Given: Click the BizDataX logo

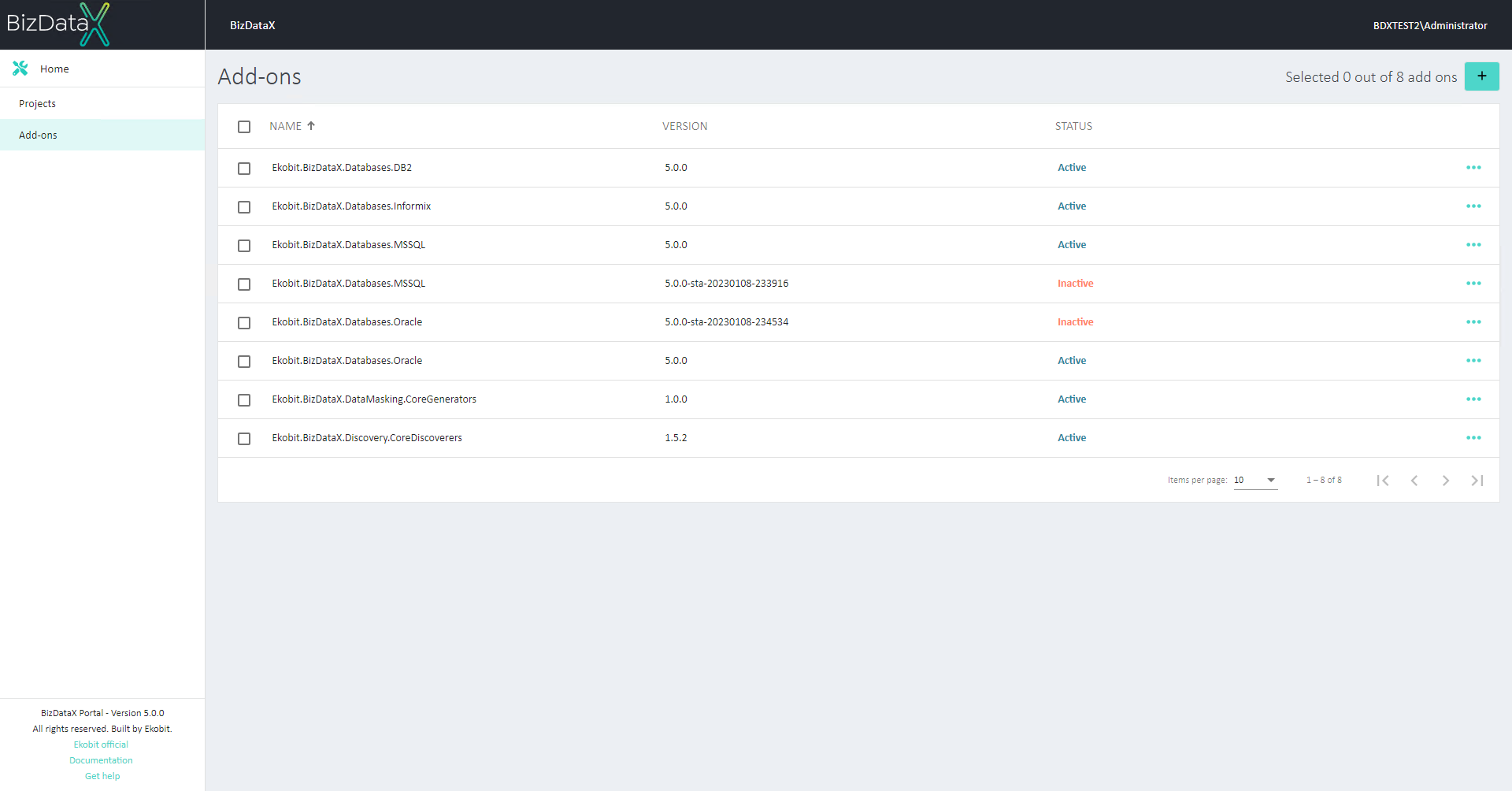Looking at the screenshot, I should [58, 24].
